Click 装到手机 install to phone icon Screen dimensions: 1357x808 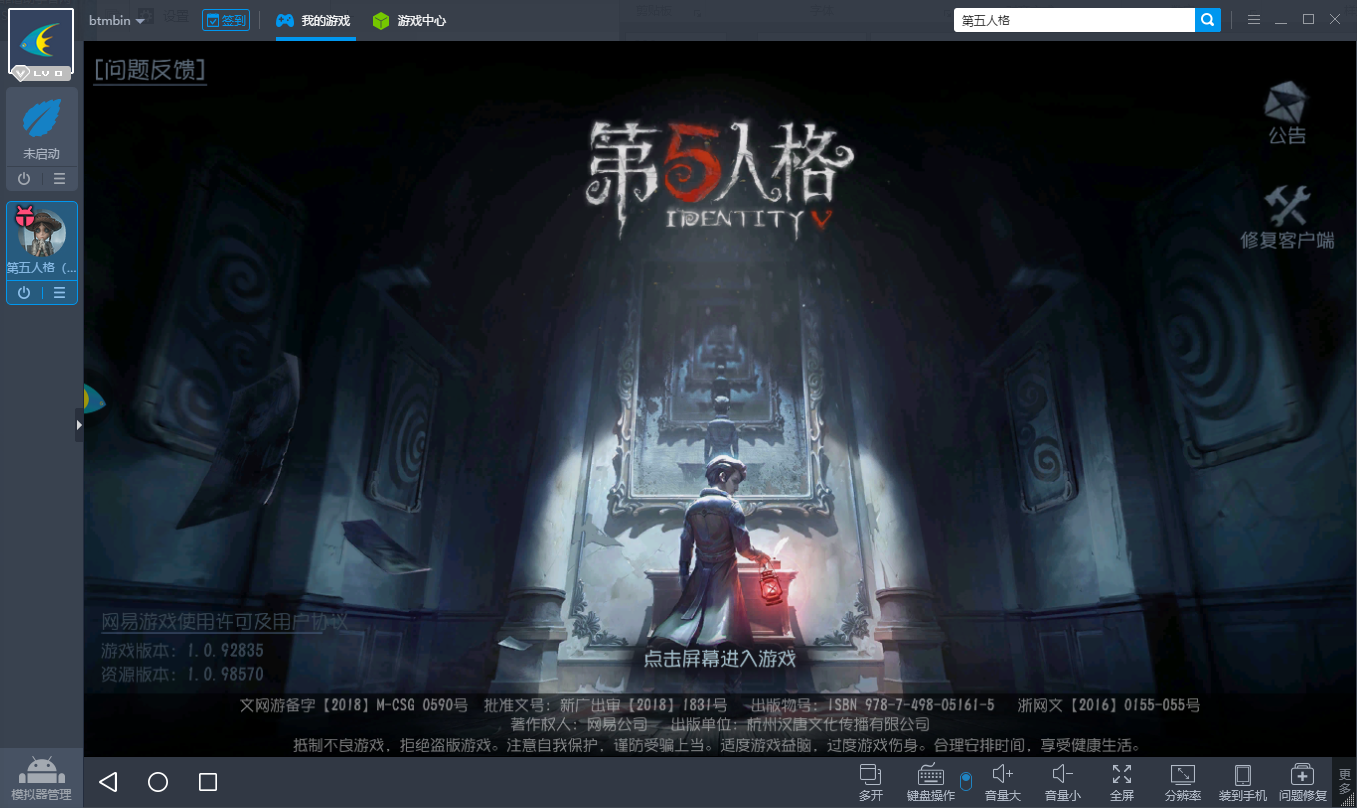(x=1242, y=781)
